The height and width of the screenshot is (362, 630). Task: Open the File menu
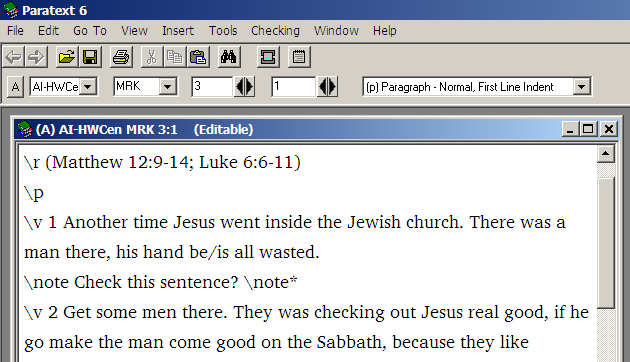15,31
